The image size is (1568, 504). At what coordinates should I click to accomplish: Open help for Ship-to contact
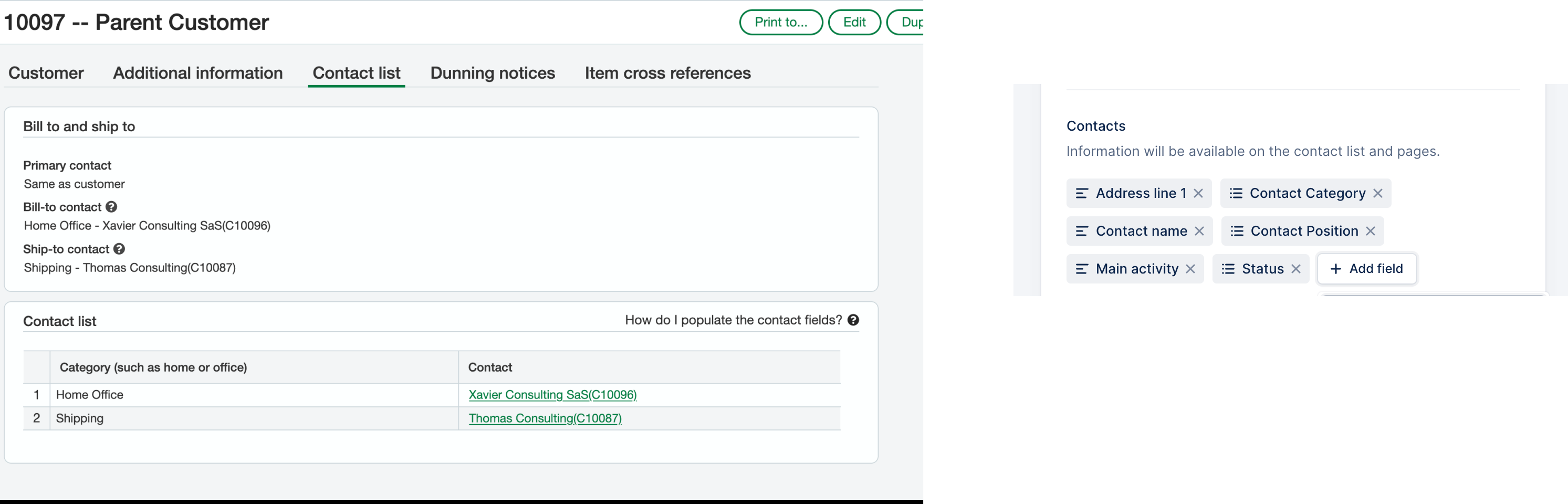coord(119,249)
